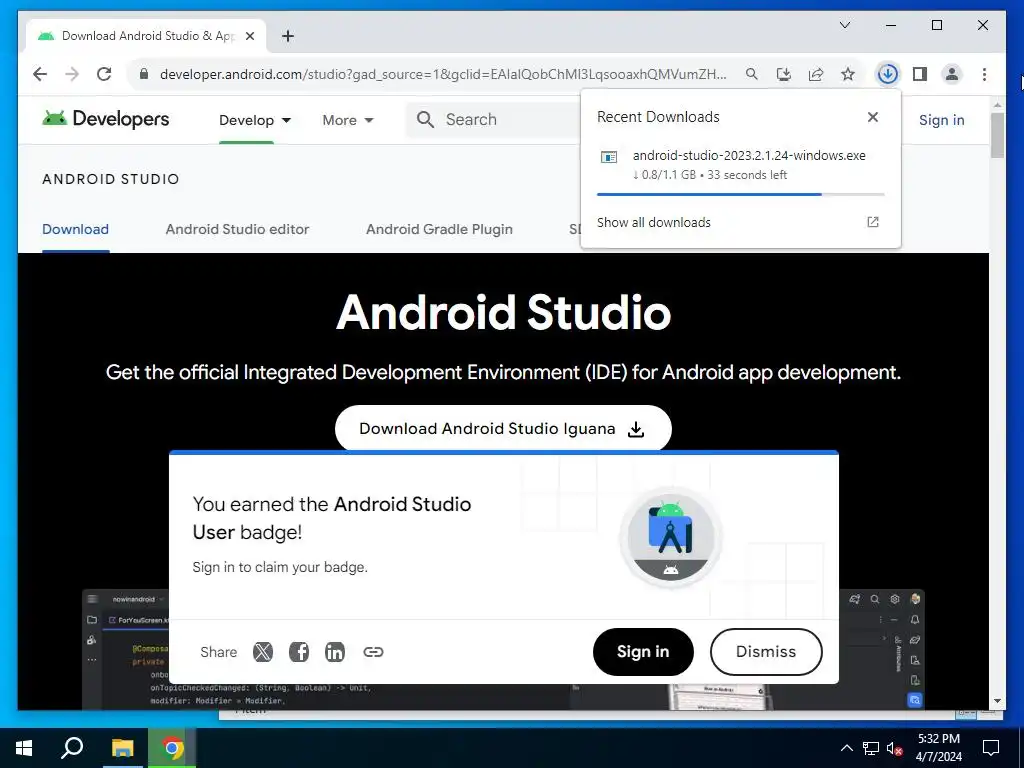Open a new tab
The image size is (1024, 768).
click(287, 36)
